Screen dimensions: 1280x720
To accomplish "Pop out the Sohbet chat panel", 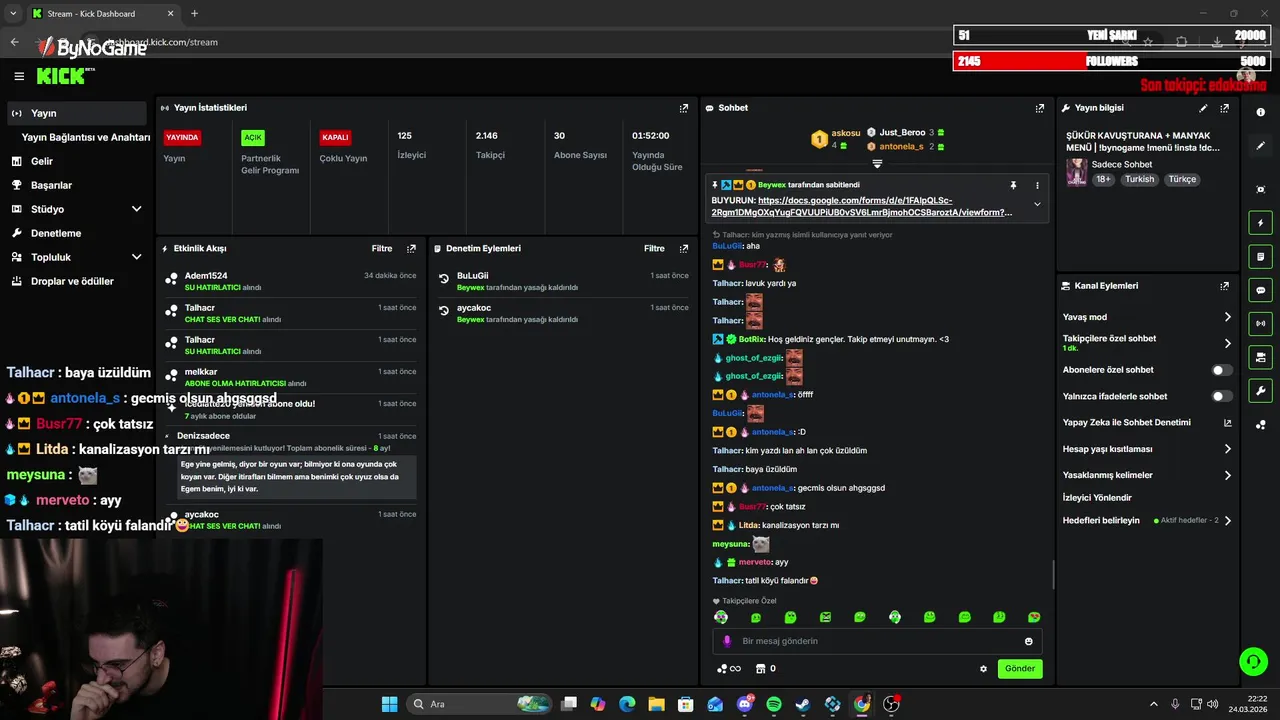I will pos(1040,108).
